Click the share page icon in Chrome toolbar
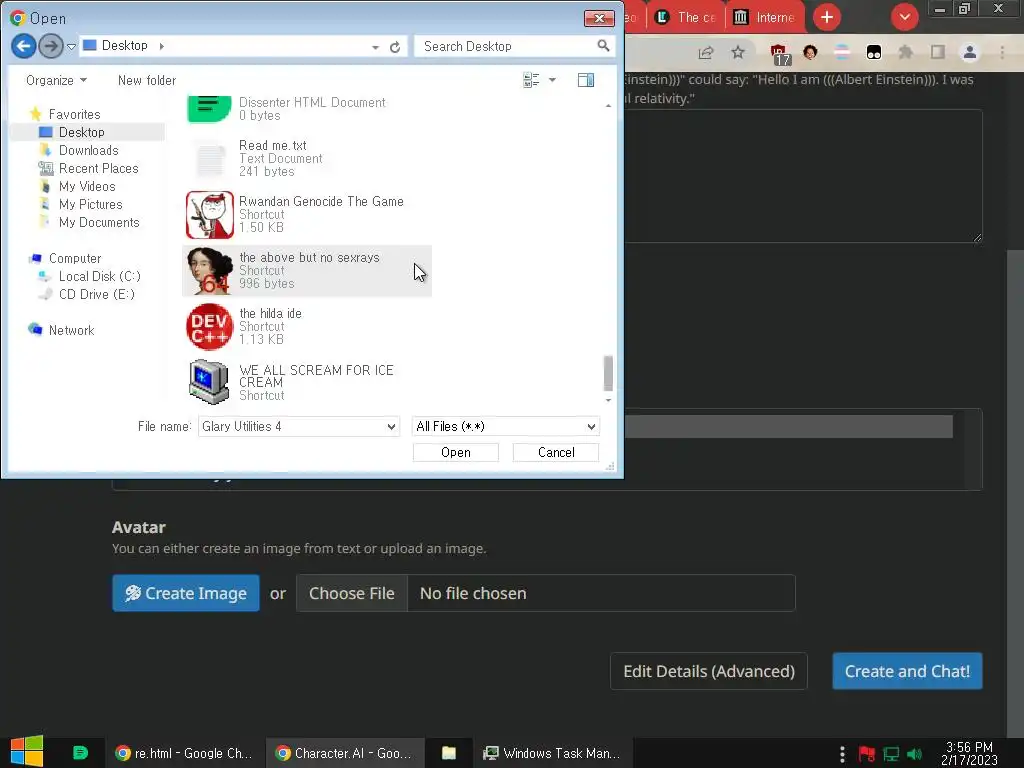 (x=706, y=53)
